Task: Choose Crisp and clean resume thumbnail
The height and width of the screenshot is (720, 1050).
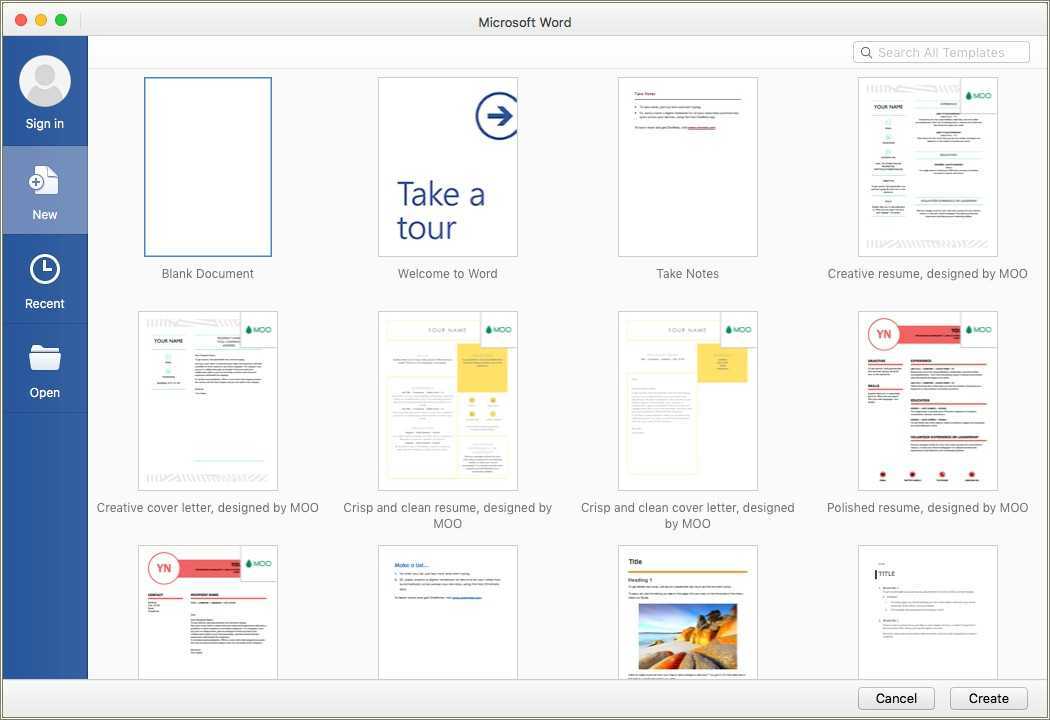Action: (448, 401)
